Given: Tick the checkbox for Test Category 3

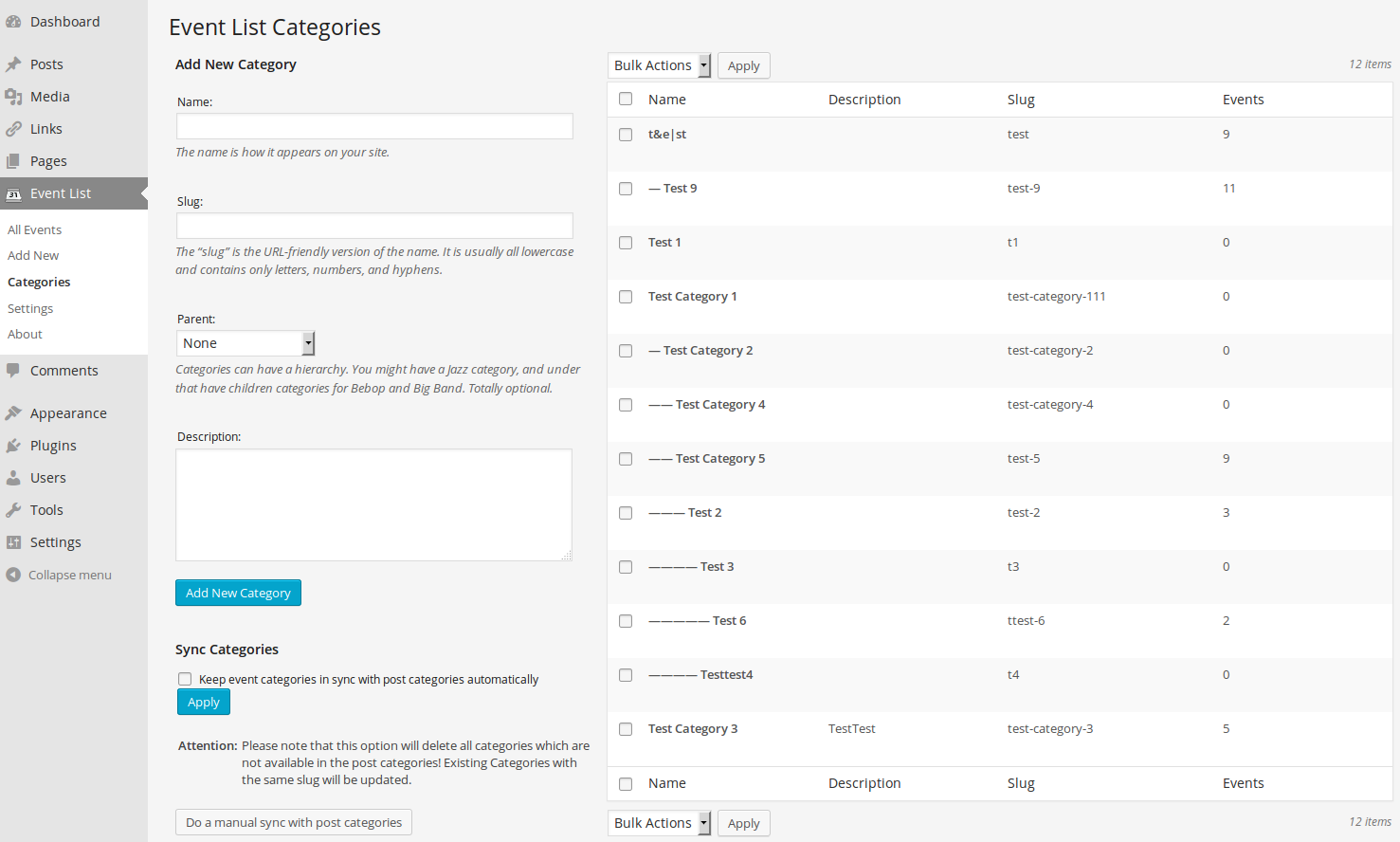Looking at the screenshot, I should [626, 729].
